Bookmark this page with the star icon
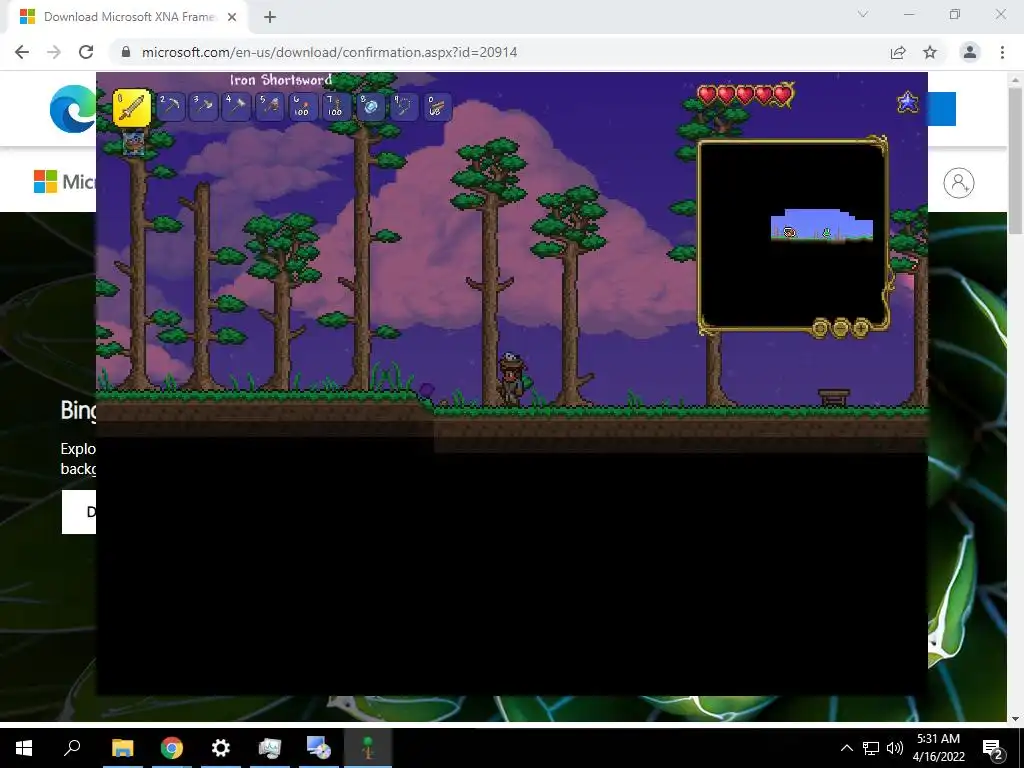This screenshot has height=768, width=1024. pos(930,52)
